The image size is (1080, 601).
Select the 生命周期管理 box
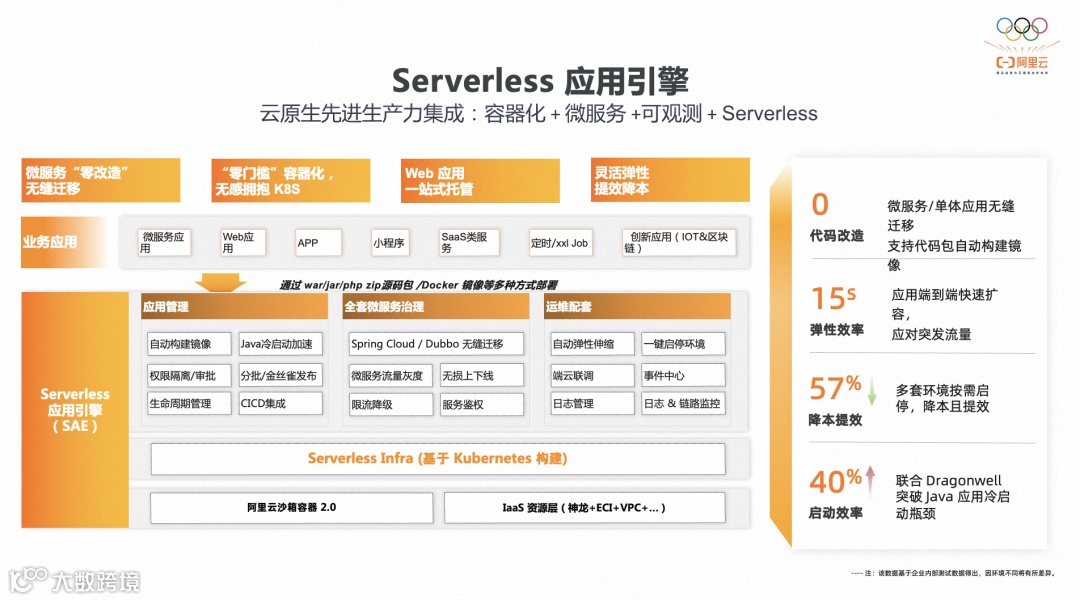(x=189, y=403)
